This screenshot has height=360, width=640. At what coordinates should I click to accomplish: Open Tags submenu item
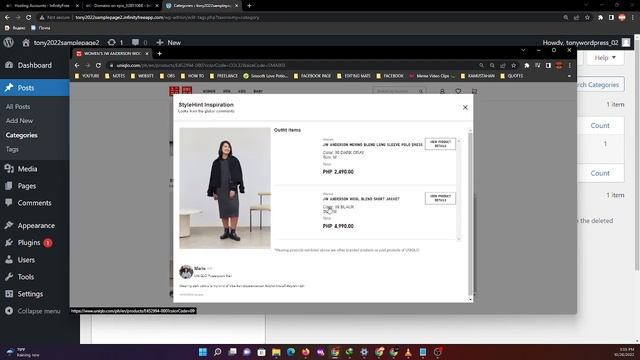[12, 149]
